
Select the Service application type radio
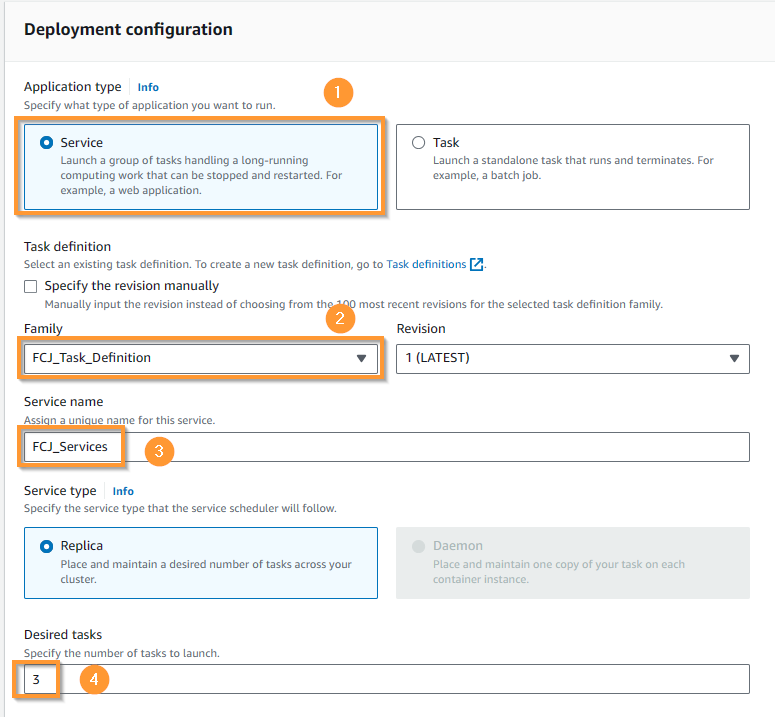(46, 143)
